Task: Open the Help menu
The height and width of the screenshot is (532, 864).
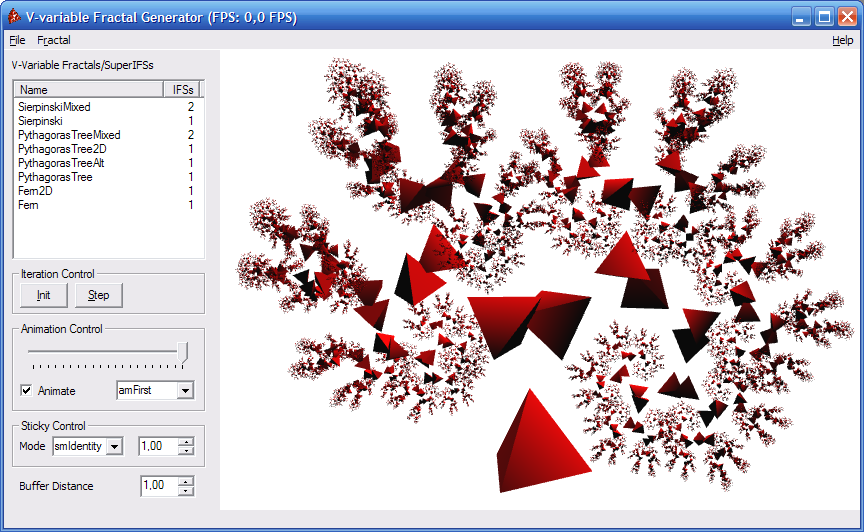Action: coord(842,40)
